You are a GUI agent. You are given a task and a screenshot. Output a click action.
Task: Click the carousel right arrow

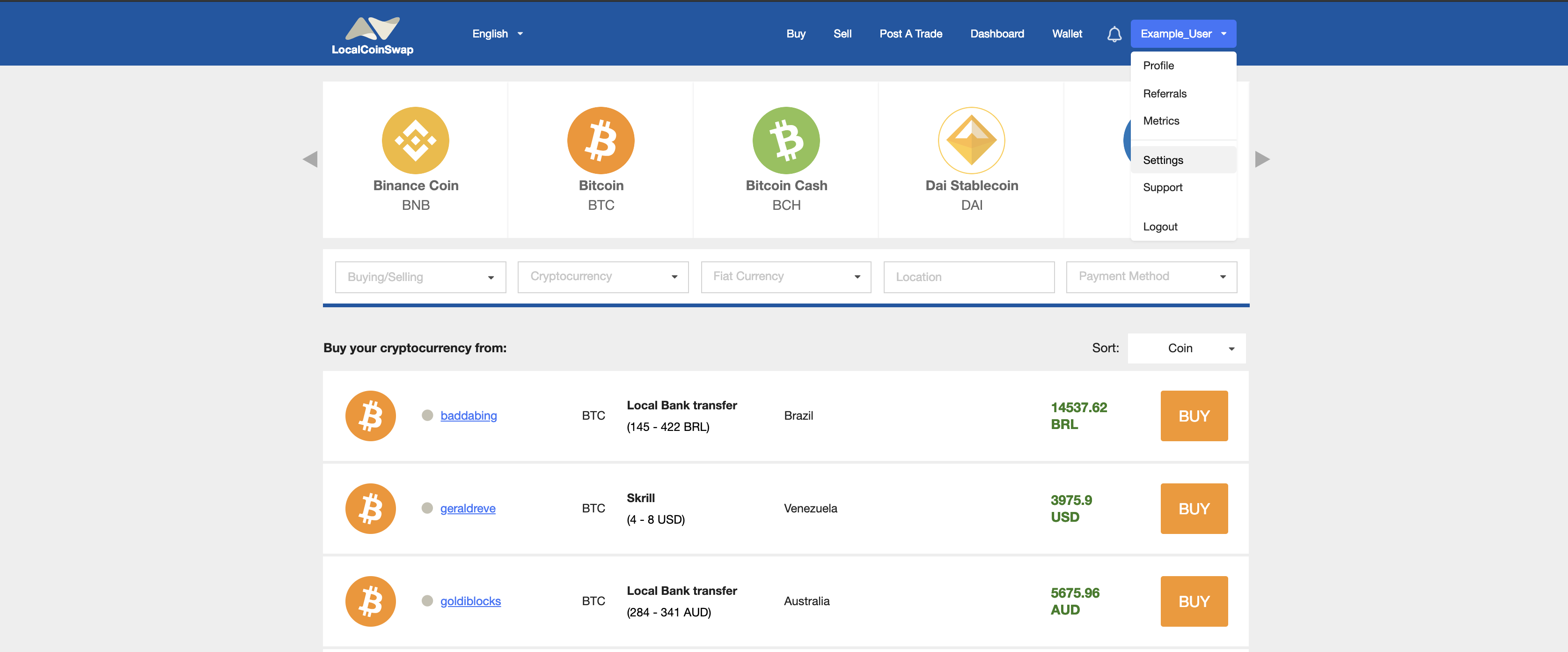(1262, 159)
